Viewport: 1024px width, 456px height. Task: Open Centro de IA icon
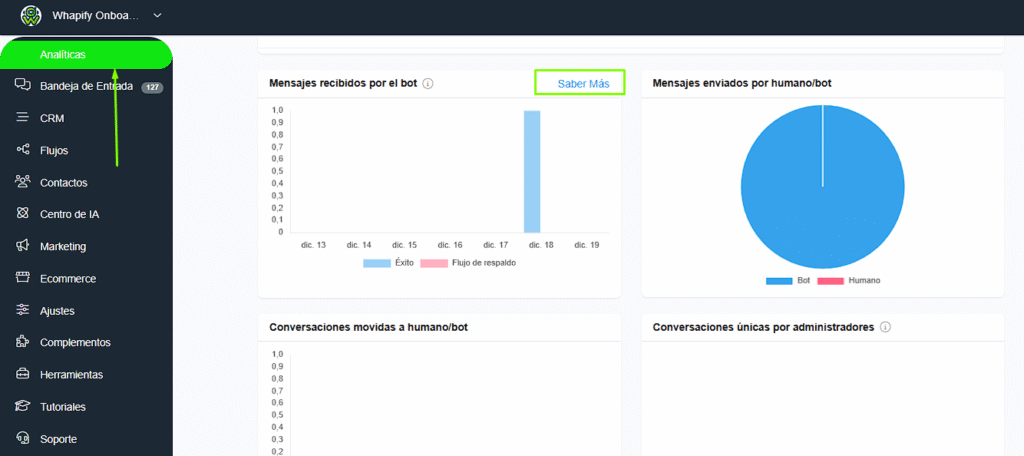click(x=22, y=214)
